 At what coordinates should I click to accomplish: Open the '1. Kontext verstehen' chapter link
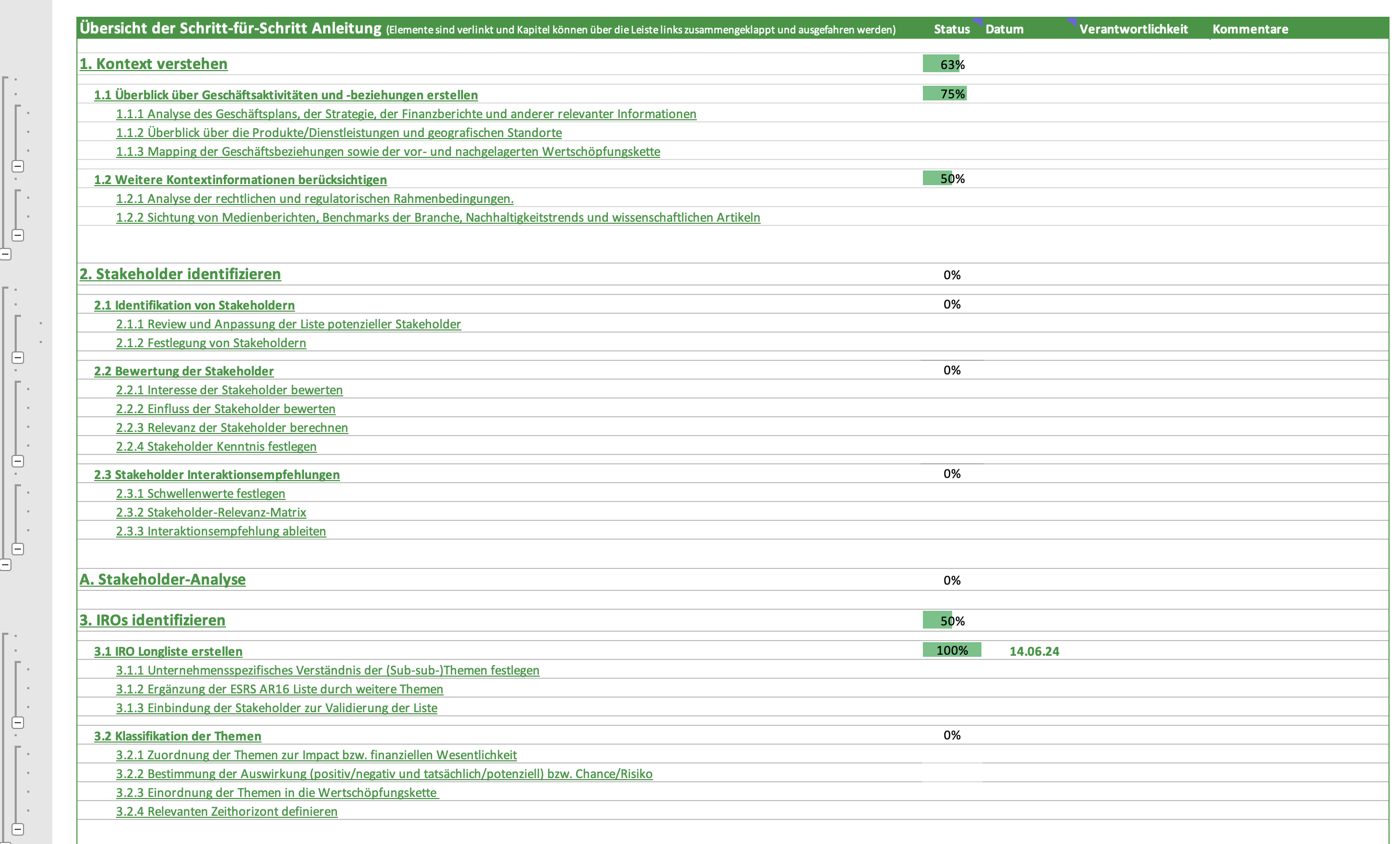[x=153, y=64]
